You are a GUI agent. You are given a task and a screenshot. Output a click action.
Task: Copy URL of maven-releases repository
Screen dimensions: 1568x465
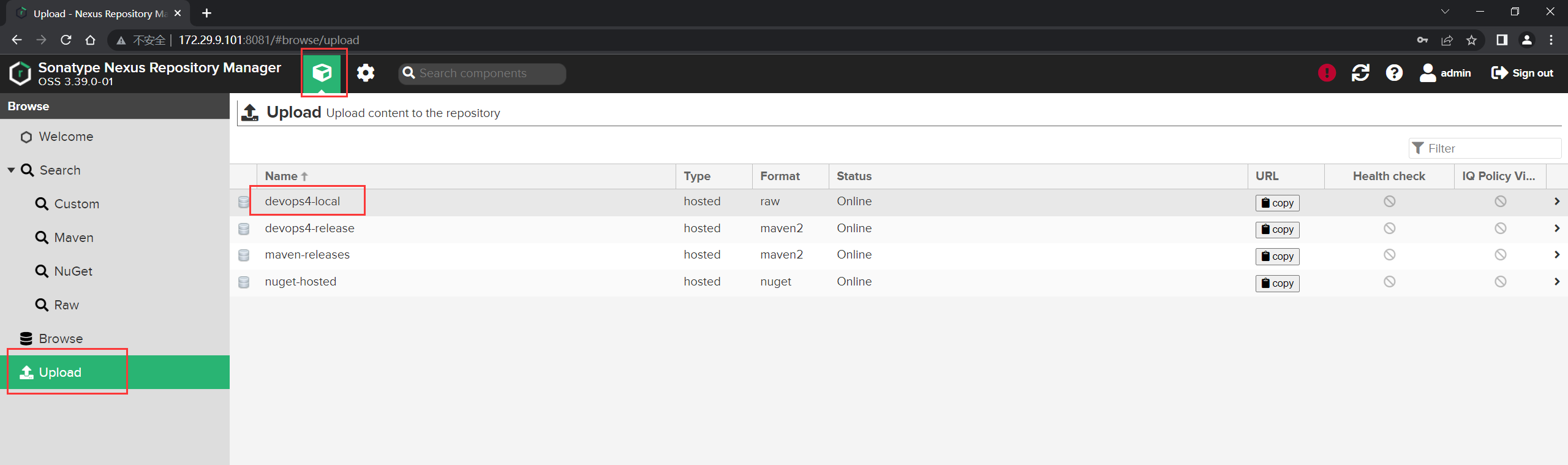1277,256
